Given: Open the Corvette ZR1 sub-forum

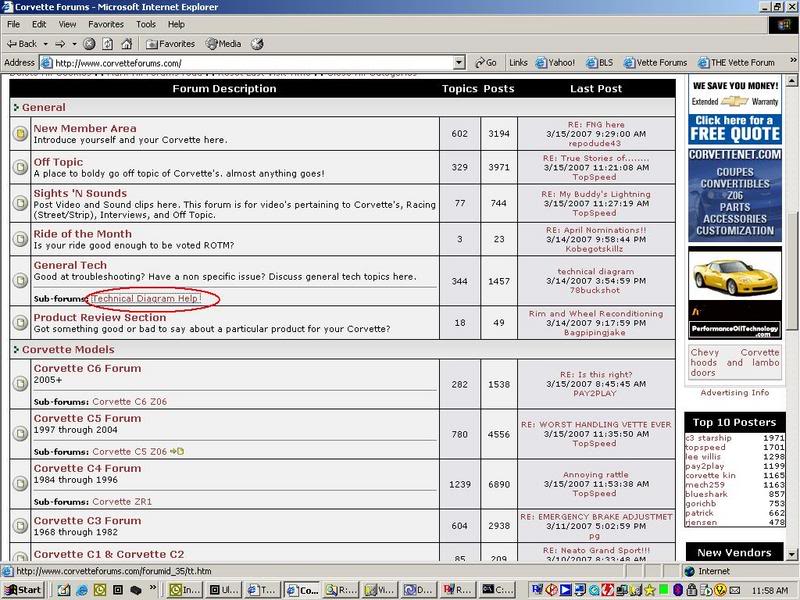Looking at the screenshot, I should click(122, 502).
